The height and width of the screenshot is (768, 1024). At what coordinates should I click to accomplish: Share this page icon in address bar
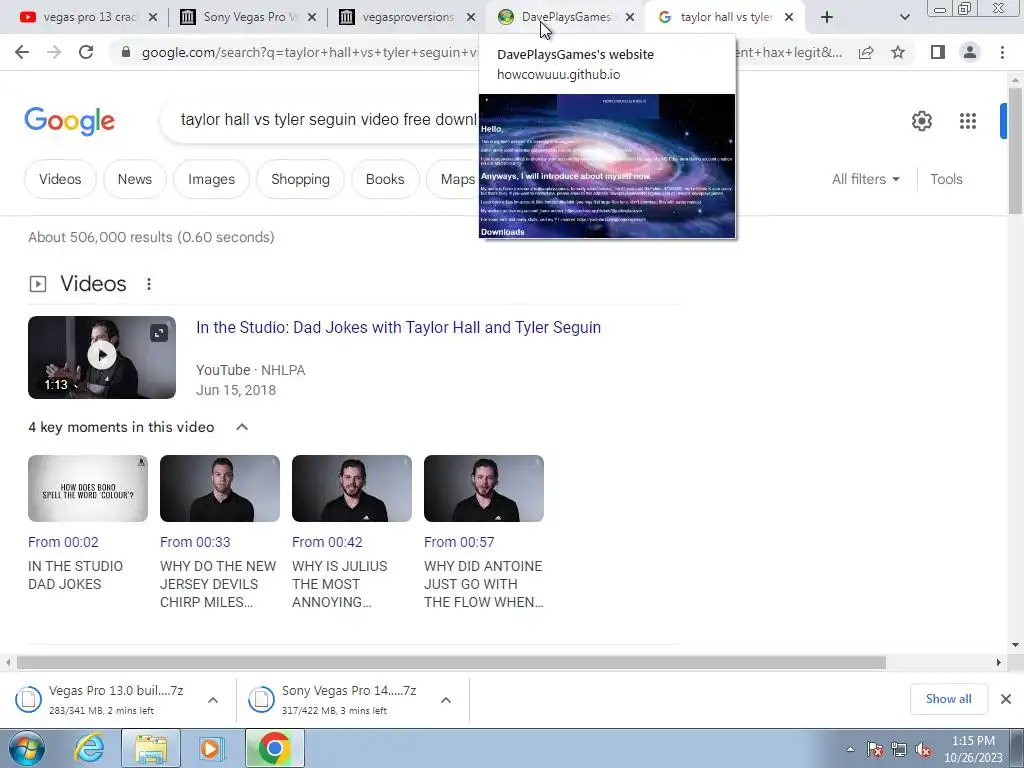pyautogui.click(x=866, y=52)
